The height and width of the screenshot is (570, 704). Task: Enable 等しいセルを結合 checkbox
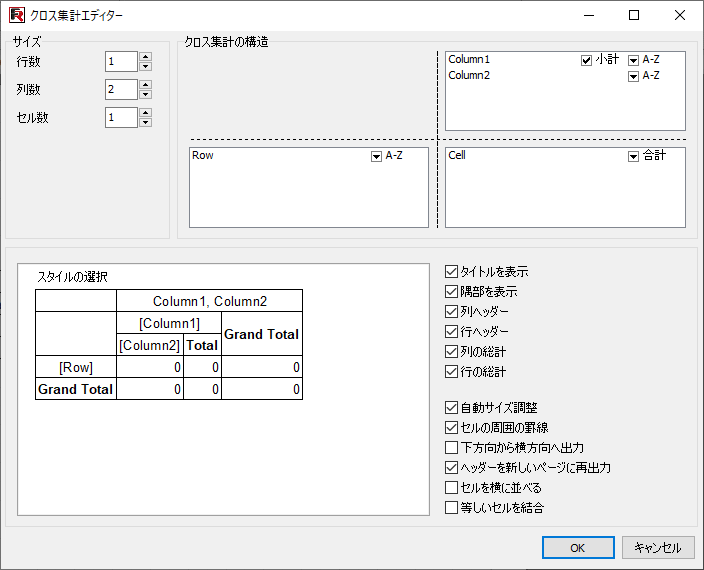point(452,508)
